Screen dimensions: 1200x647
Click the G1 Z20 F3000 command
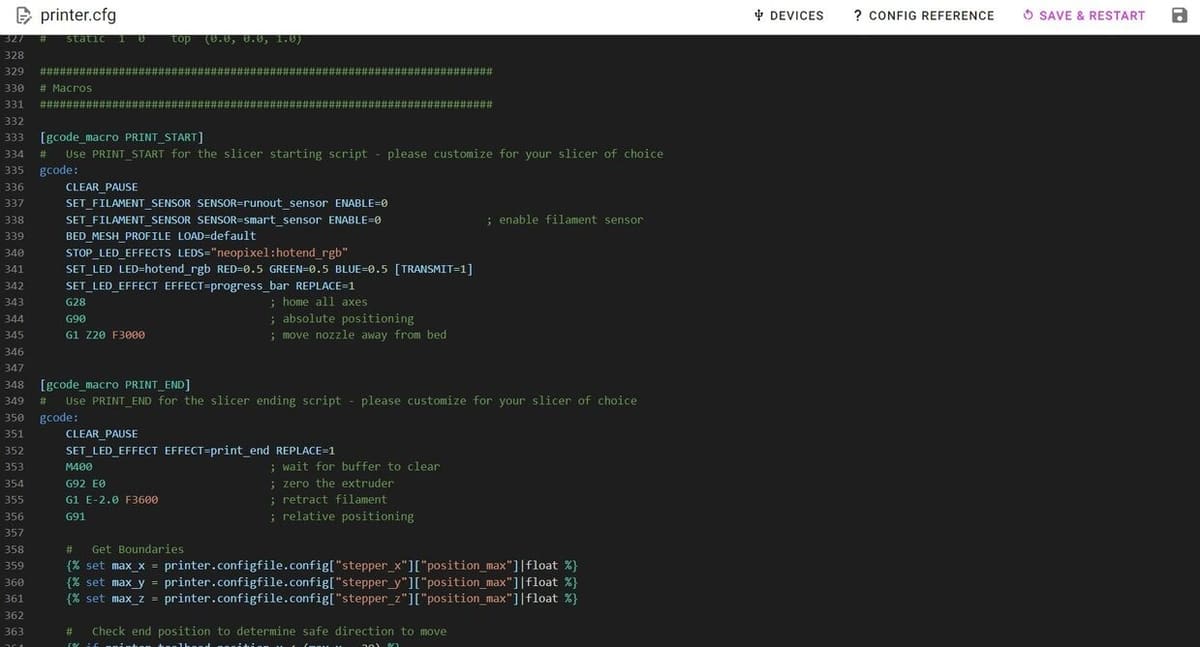pos(105,335)
